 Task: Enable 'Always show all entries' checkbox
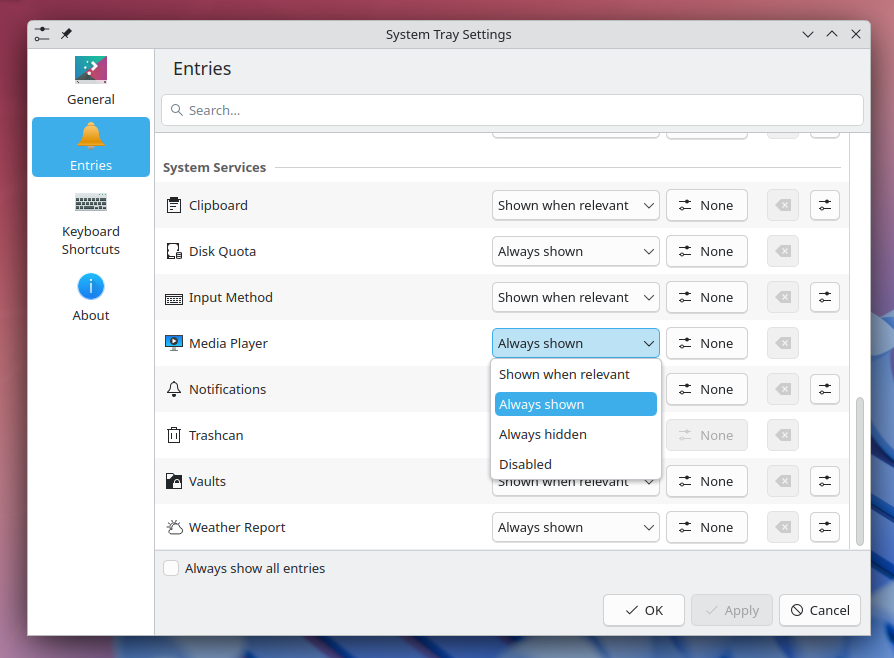(x=171, y=568)
